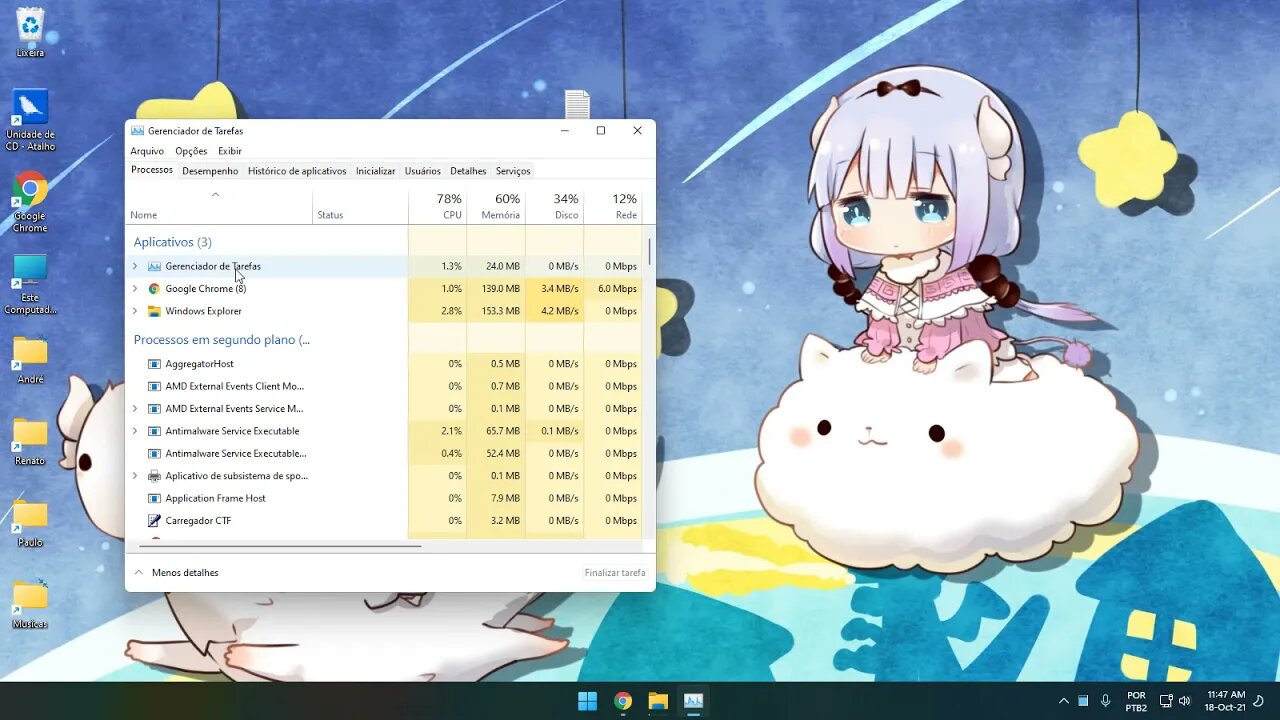This screenshot has width=1280, height=720.
Task: Open Chrome from the taskbar
Action: click(623, 701)
